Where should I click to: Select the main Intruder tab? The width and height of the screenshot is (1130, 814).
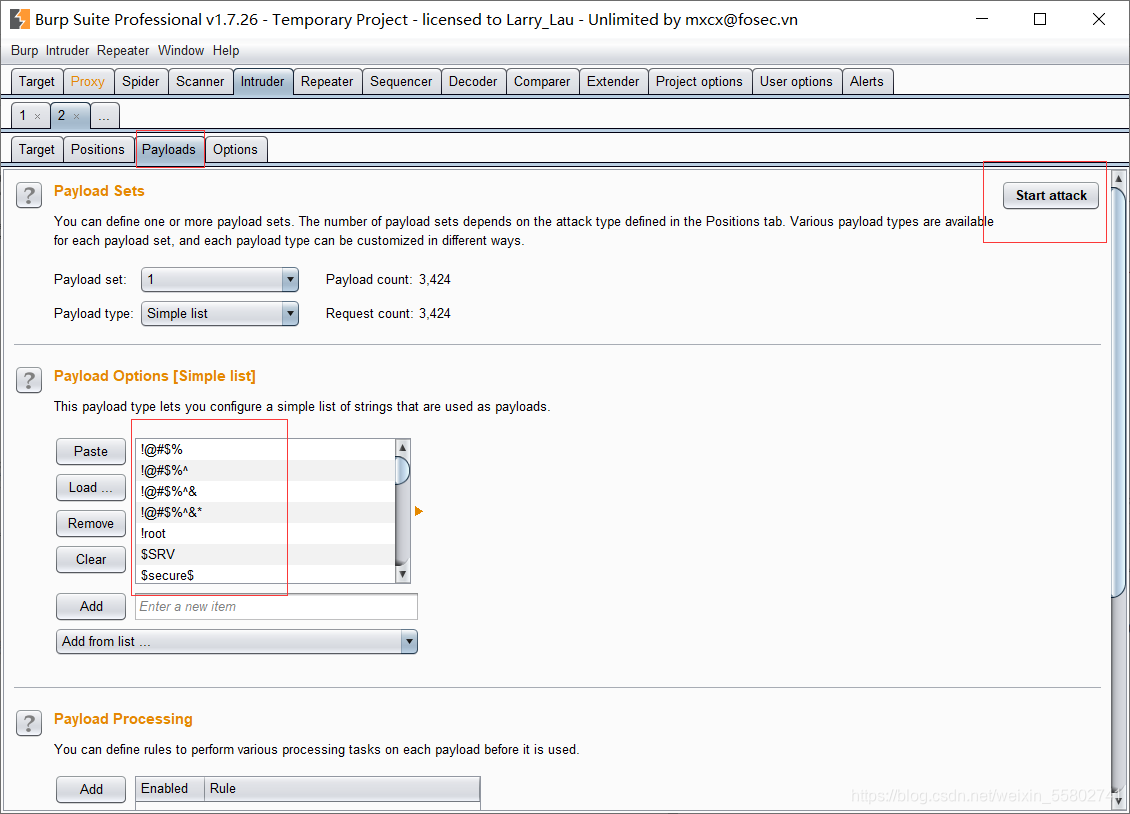(x=262, y=81)
